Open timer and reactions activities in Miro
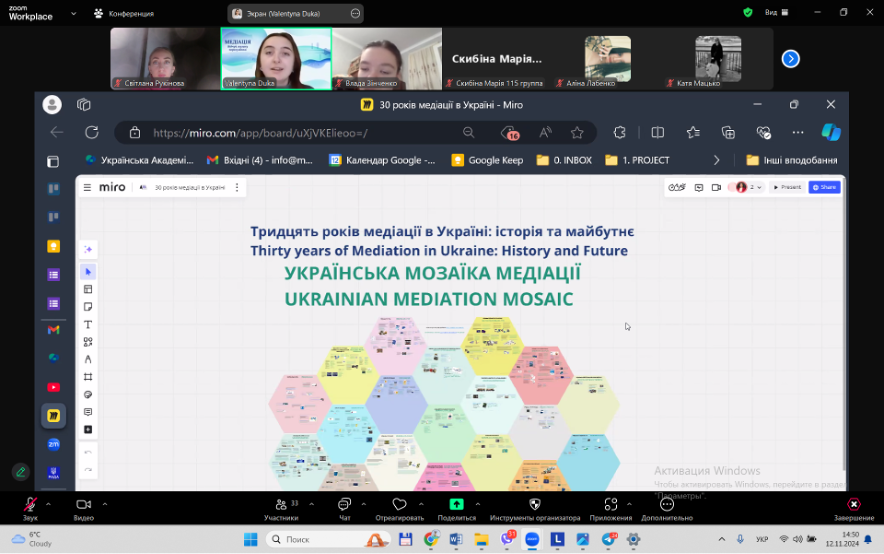 (677, 187)
